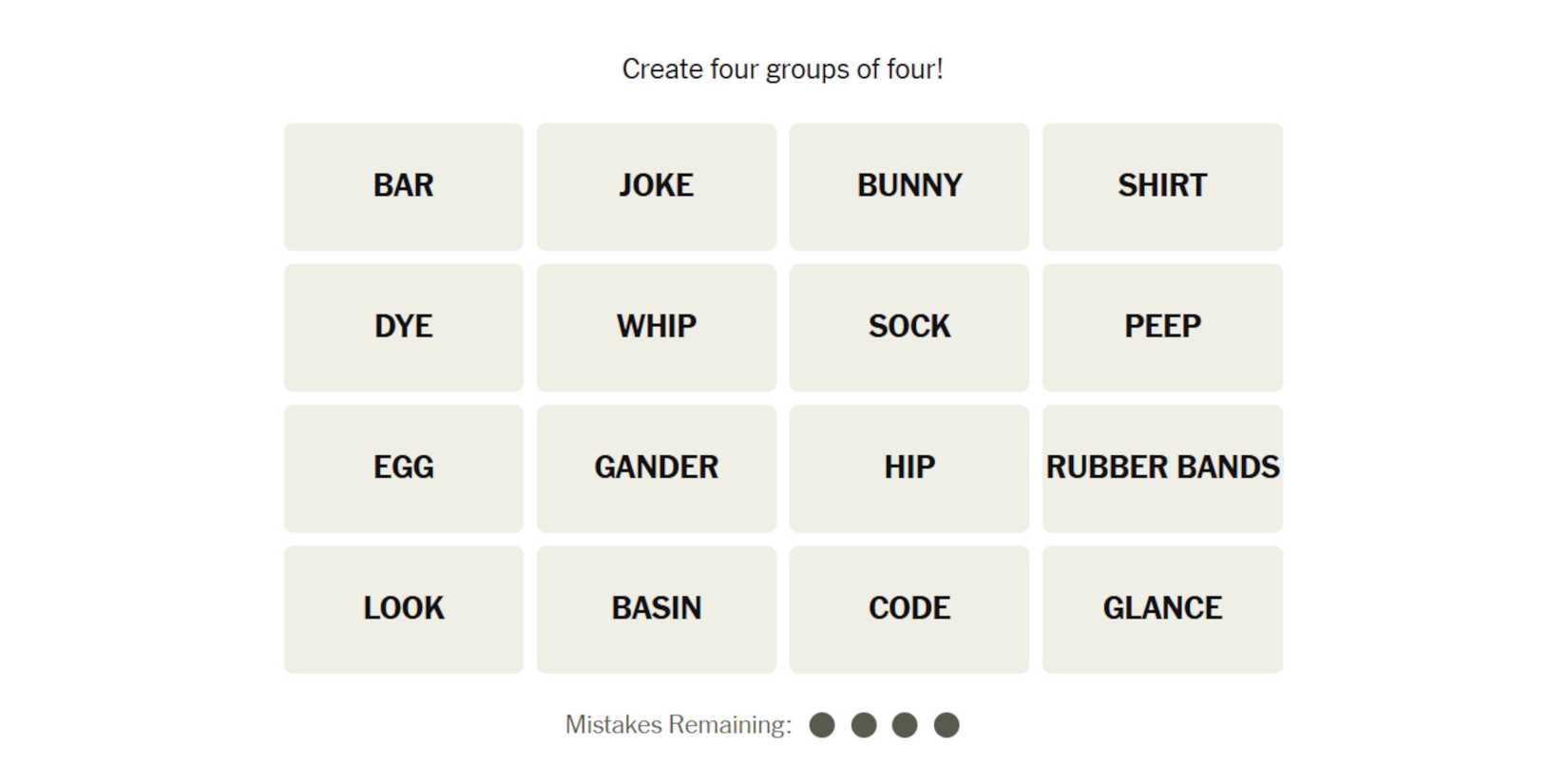The height and width of the screenshot is (784, 1568).
Task: Click the HIP word card
Action: [x=908, y=468]
